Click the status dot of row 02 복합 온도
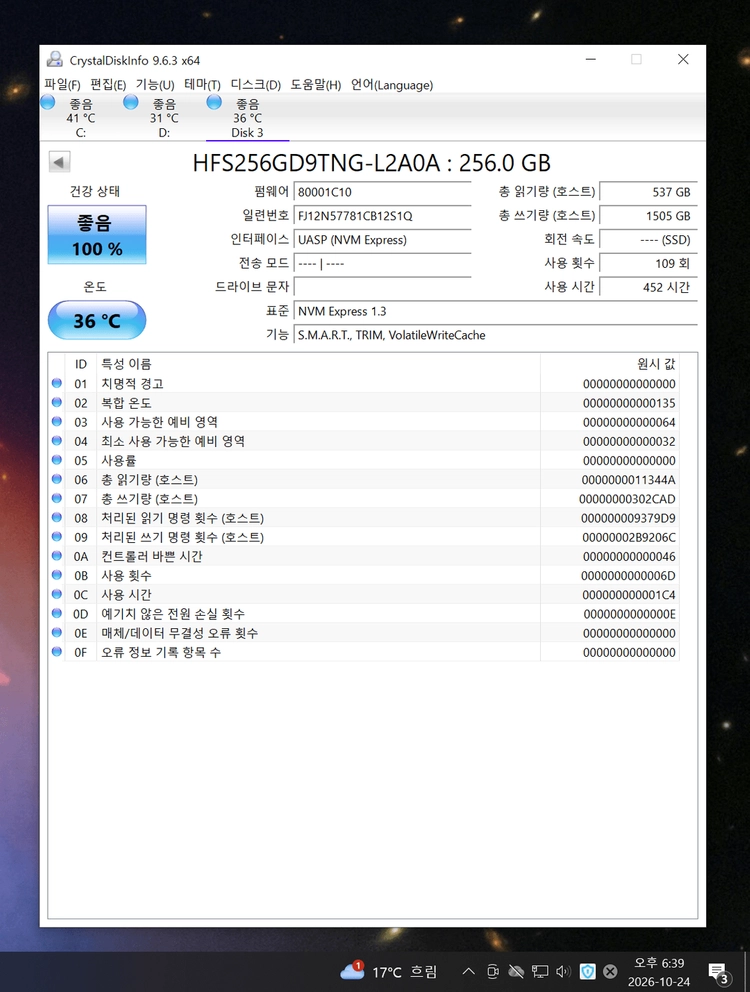 click(57, 402)
